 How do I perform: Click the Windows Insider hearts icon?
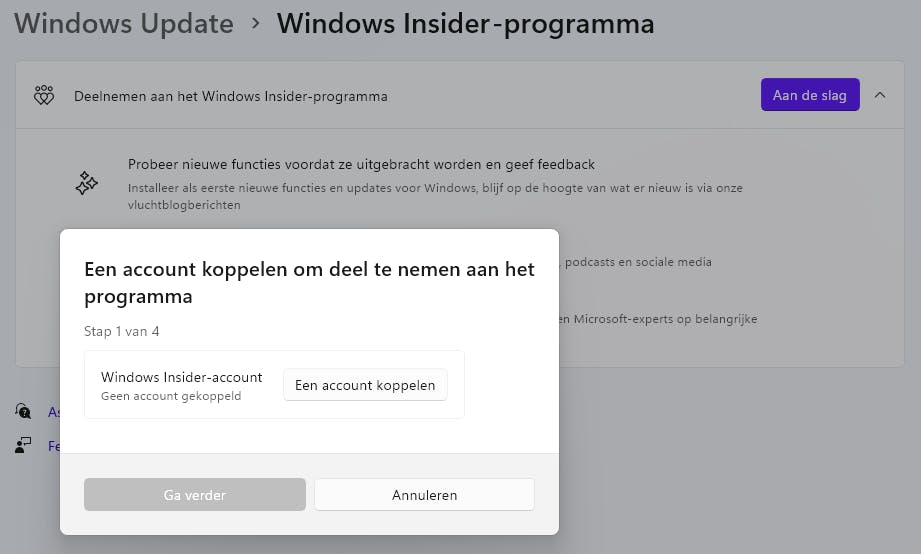pos(43,96)
